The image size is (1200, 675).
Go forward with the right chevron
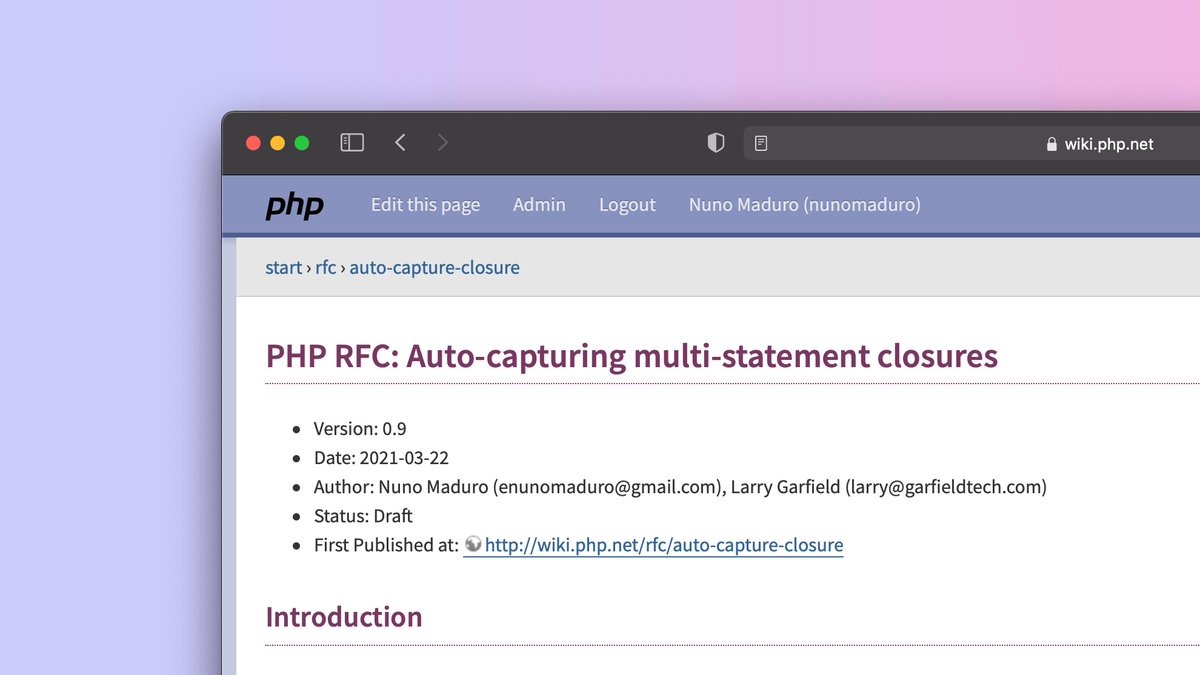pyautogui.click(x=442, y=143)
